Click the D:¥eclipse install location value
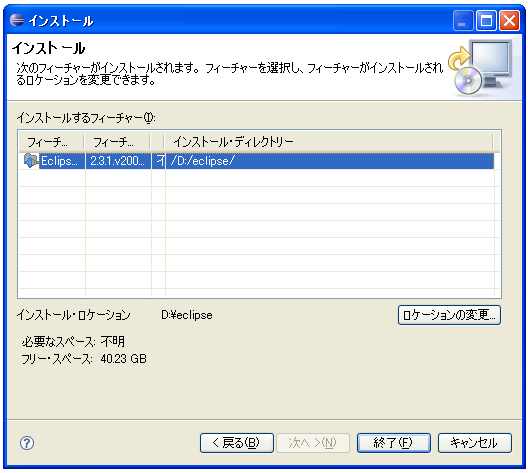 (187, 315)
